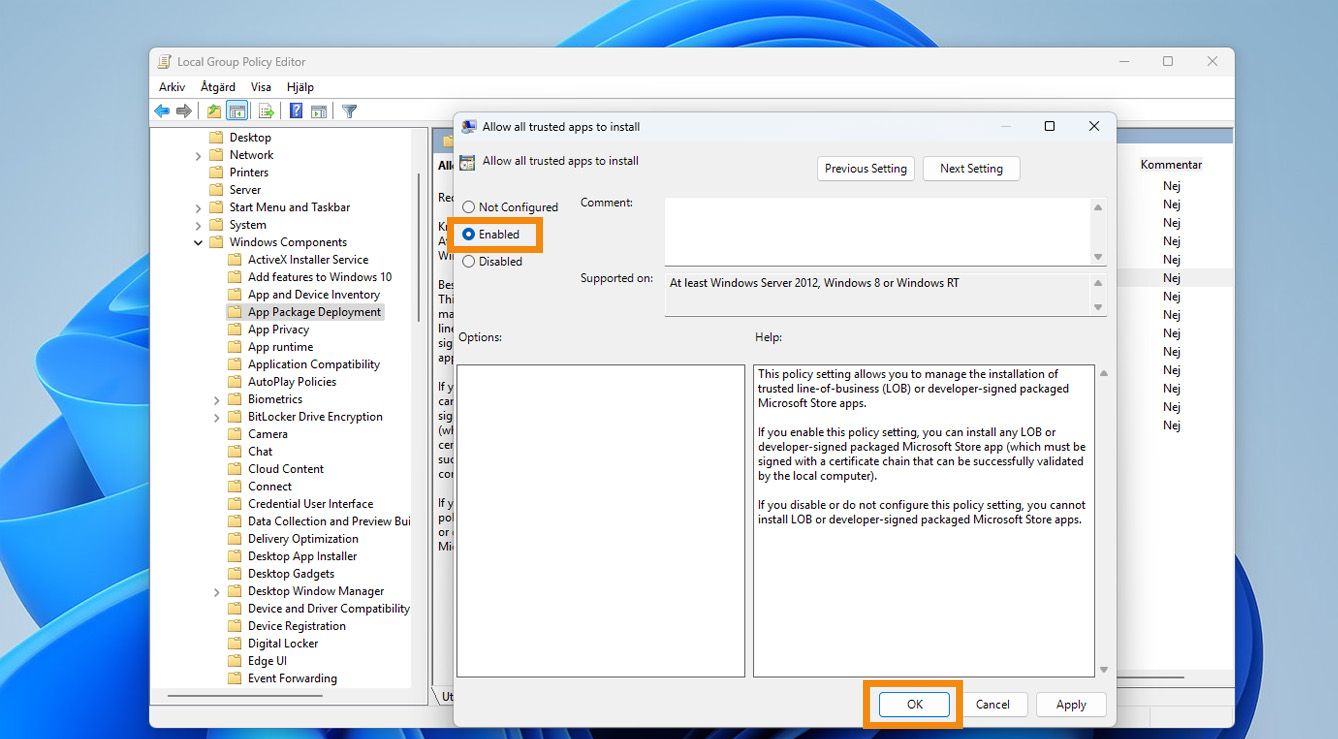Select App runtime tree item
Screen dimensions: 1338x739
coord(280,347)
